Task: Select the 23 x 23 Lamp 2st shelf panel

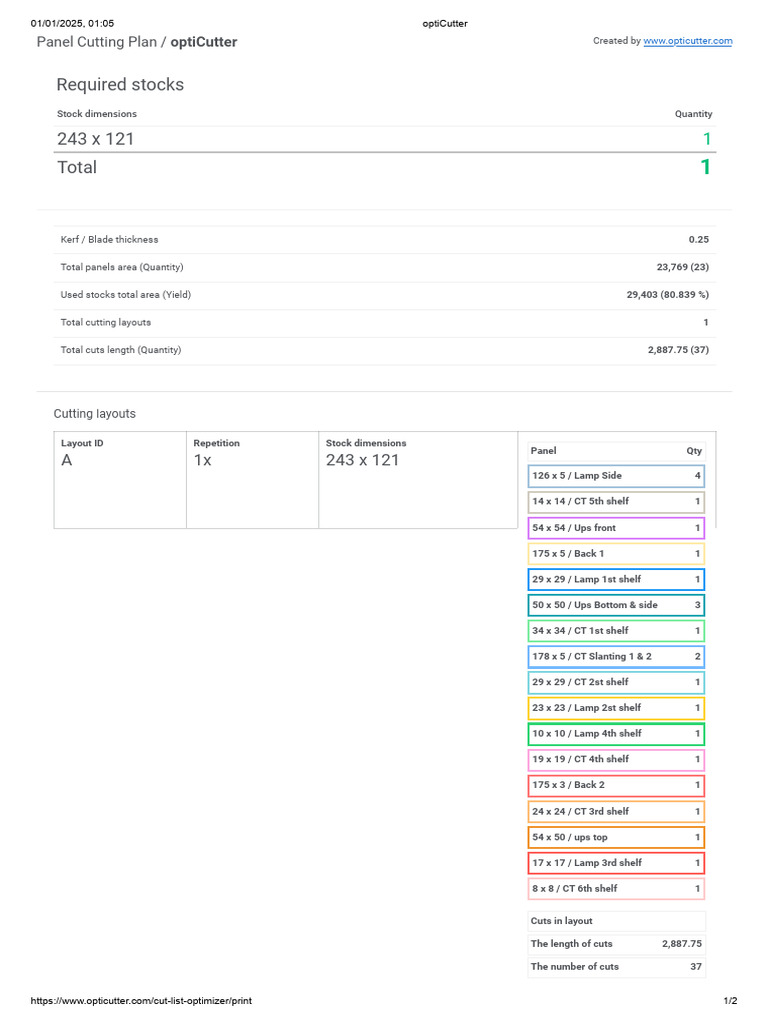Action: (616, 708)
